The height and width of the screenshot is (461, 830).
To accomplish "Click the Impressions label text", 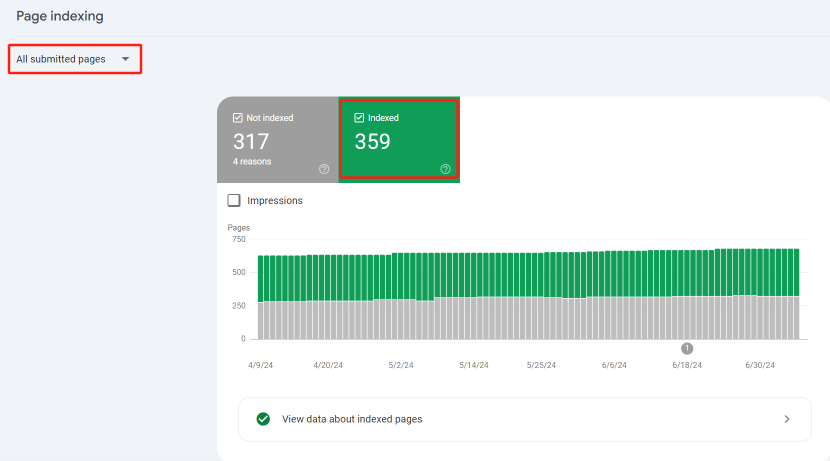I will [275, 201].
